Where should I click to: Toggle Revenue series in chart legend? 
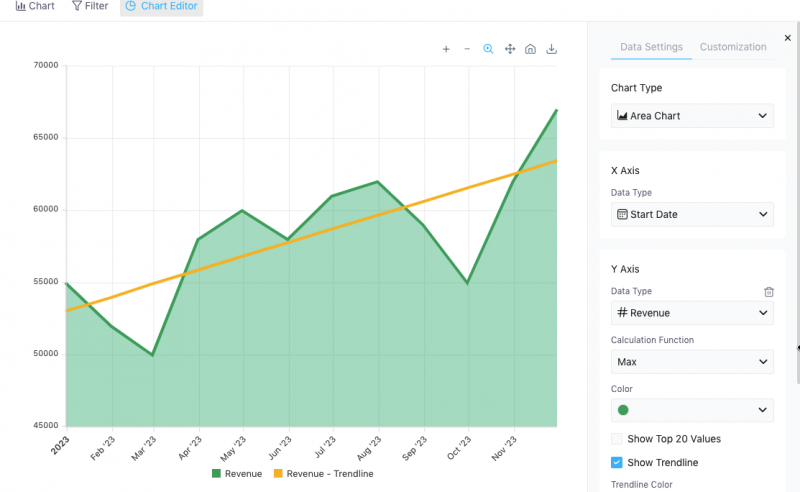(237, 474)
